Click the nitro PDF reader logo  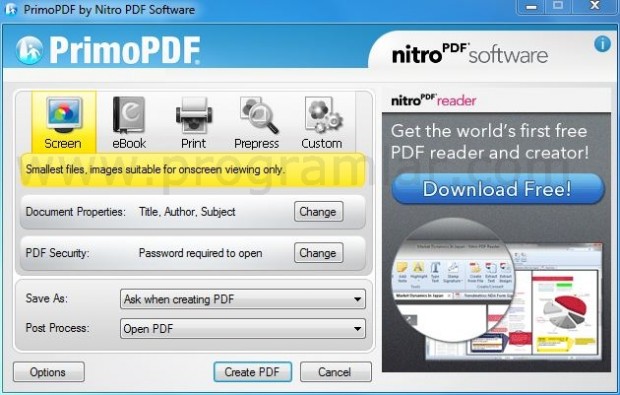(x=433, y=100)
